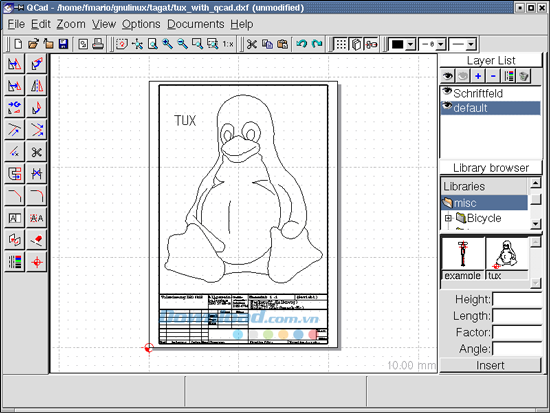
Task: Click the Zoom out magnifier
Action: coord(182,44)
